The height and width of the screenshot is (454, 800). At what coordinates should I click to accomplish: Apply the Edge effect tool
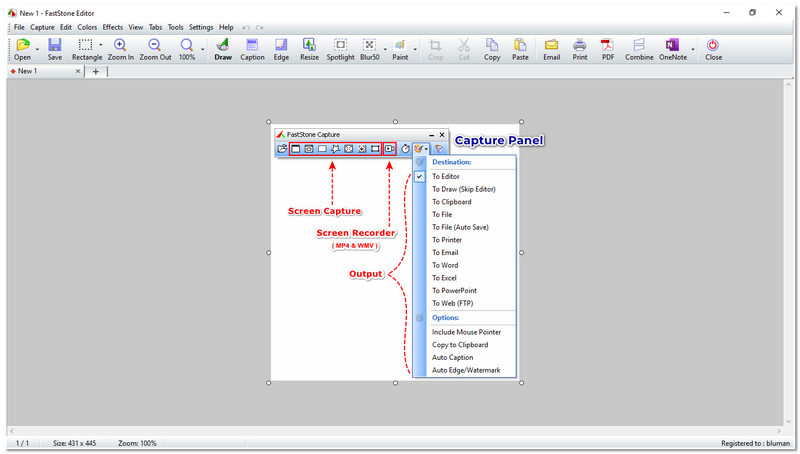click(281, 49)
